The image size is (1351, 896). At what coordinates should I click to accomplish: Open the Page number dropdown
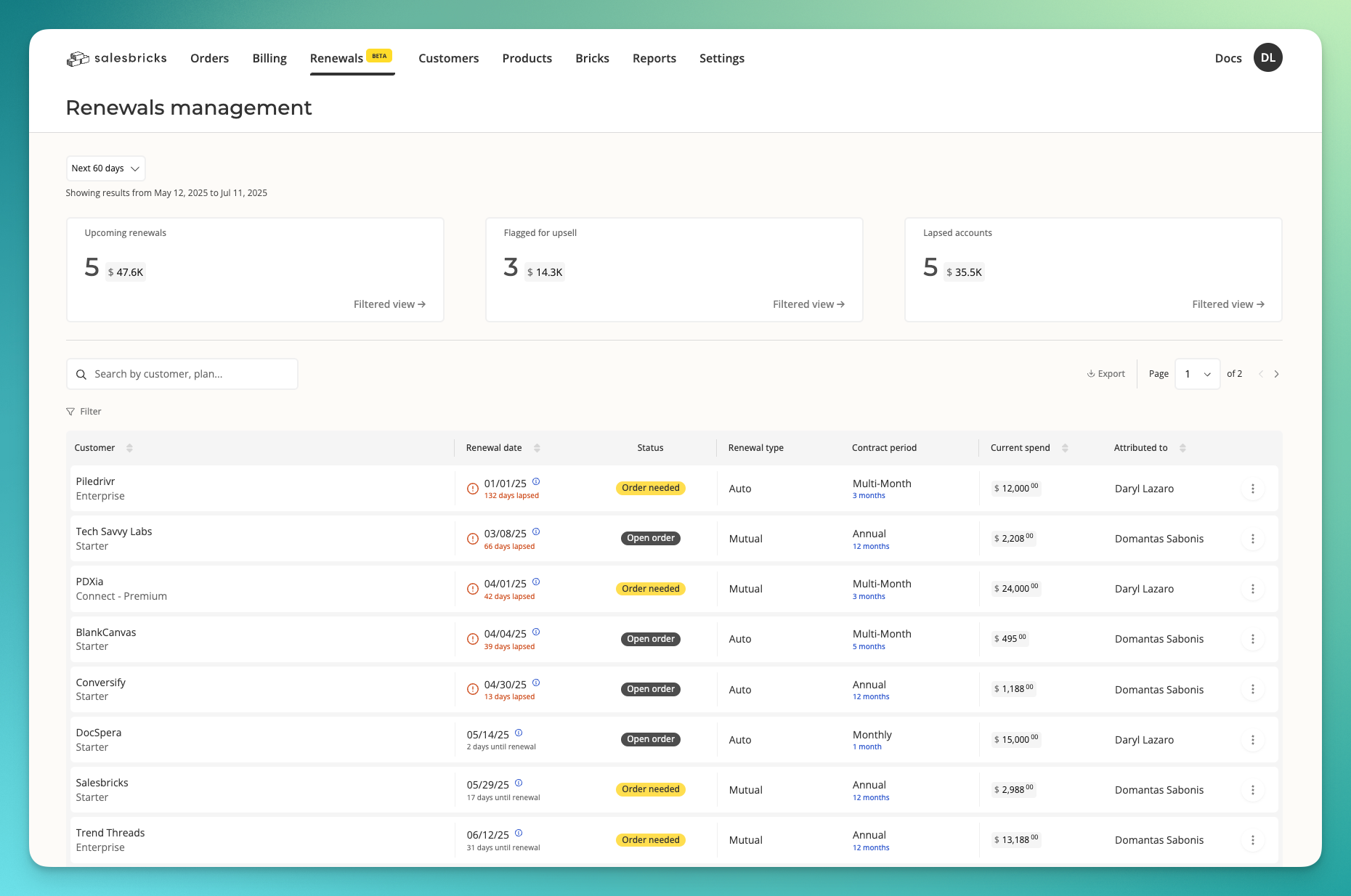point(1197,374)
